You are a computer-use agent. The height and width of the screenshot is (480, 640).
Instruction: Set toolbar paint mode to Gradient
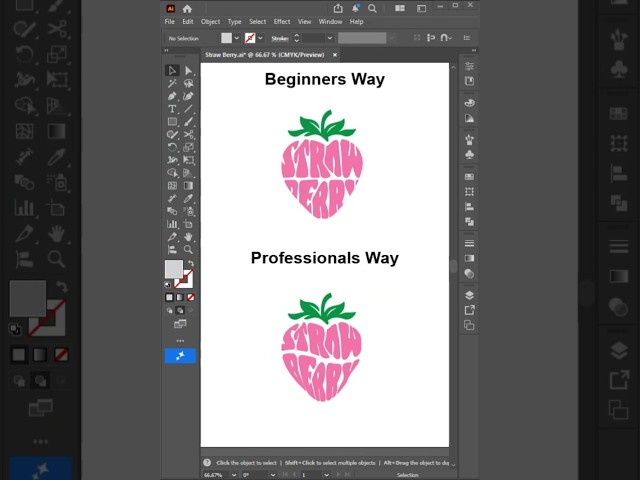(180, 298)
